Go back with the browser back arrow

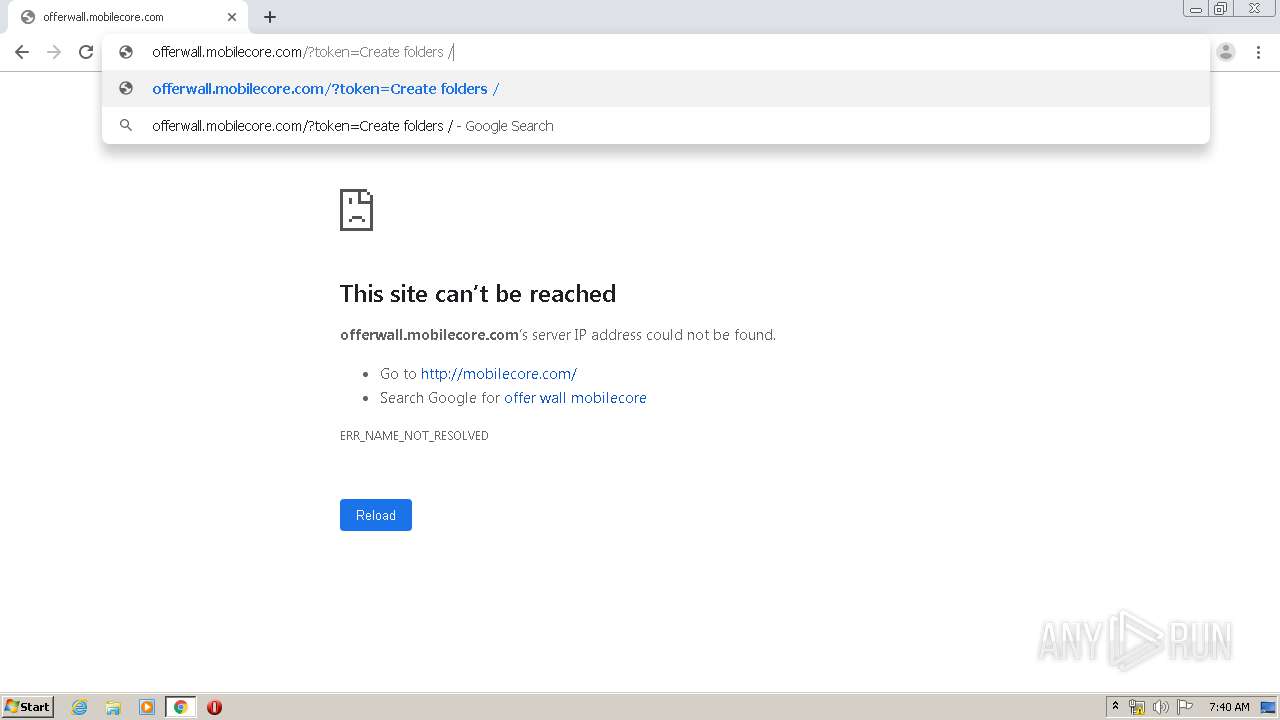(x=22, y=52)
